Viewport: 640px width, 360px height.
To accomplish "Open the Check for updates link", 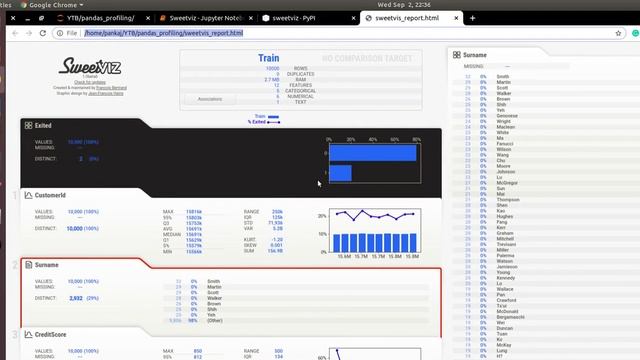I will click(90, 82).
